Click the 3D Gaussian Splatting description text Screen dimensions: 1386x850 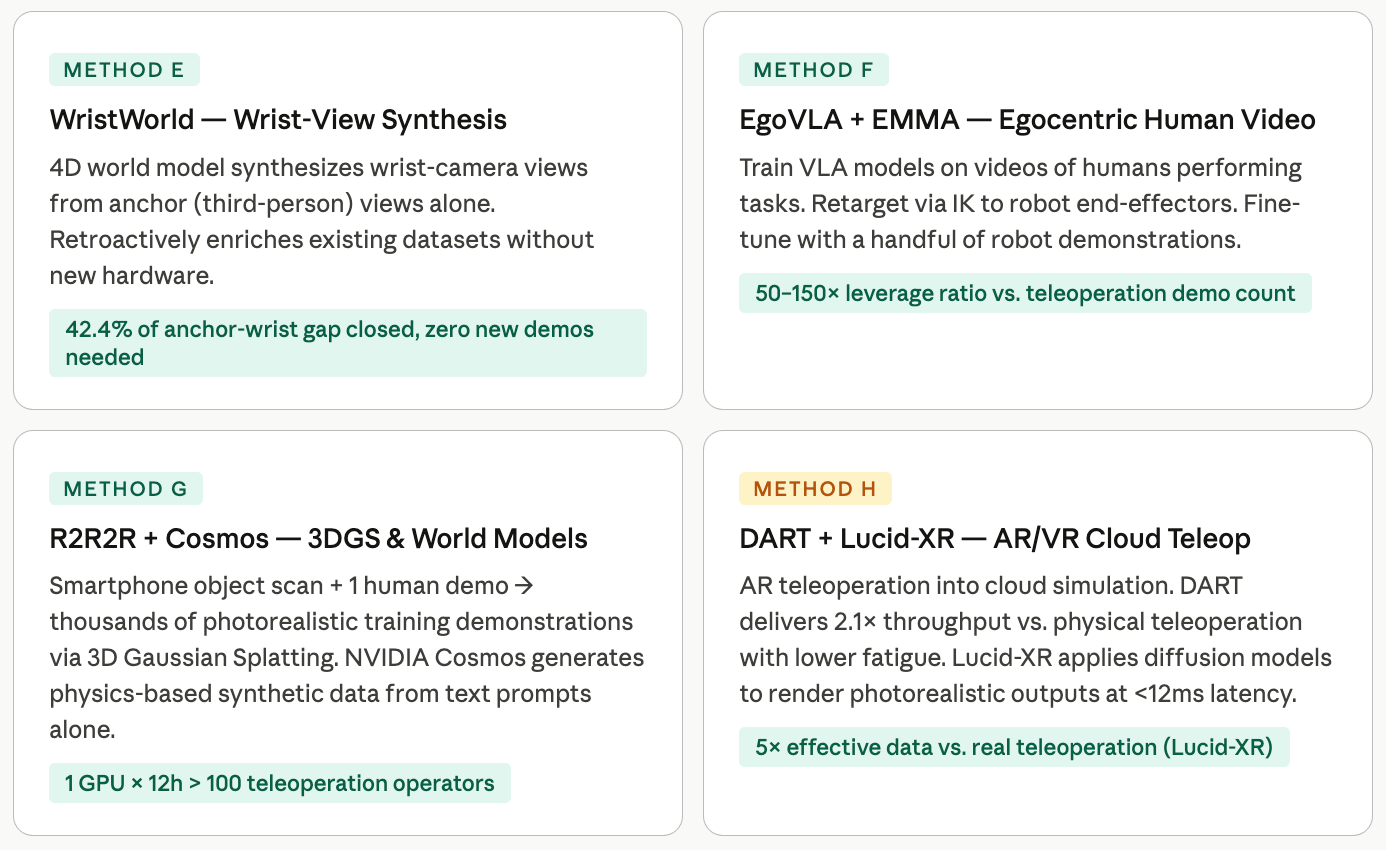coord(347,658)
